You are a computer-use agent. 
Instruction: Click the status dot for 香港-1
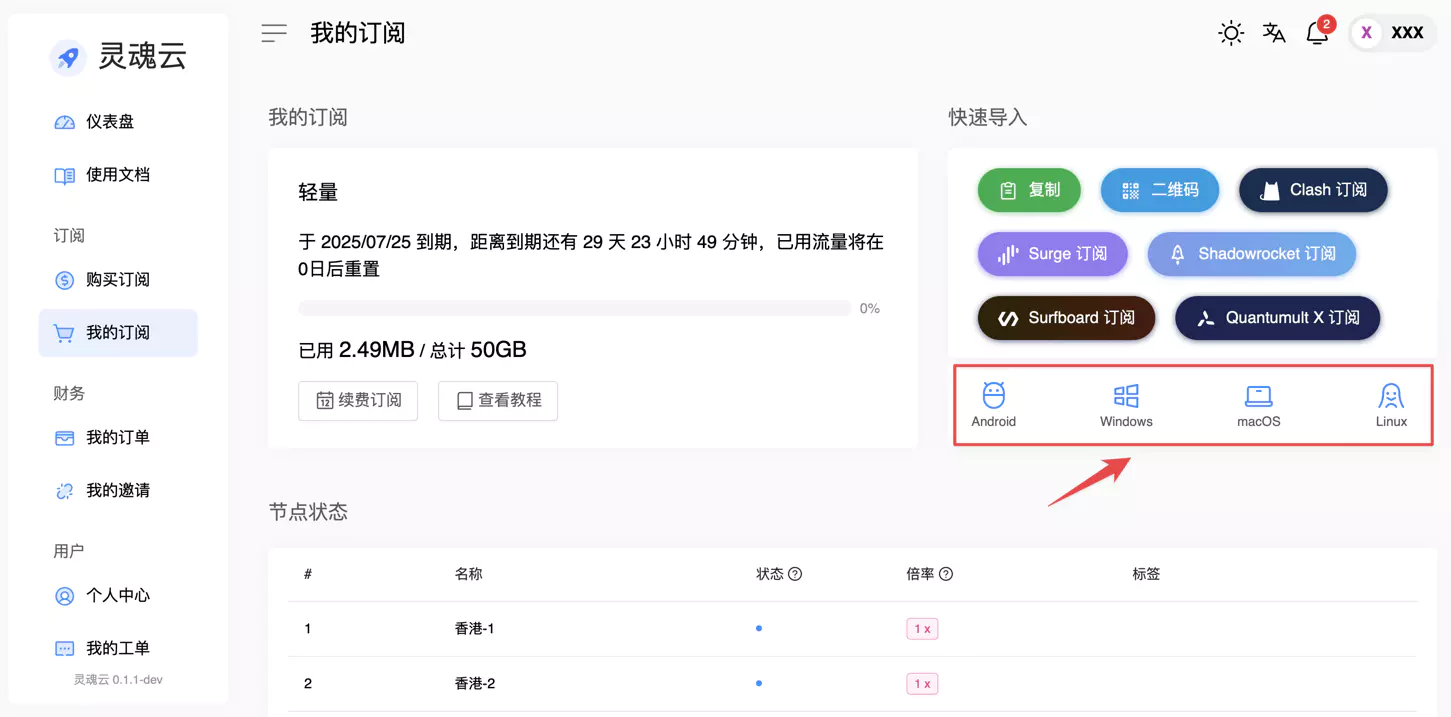pyautogui.click(x=759, y=628)
